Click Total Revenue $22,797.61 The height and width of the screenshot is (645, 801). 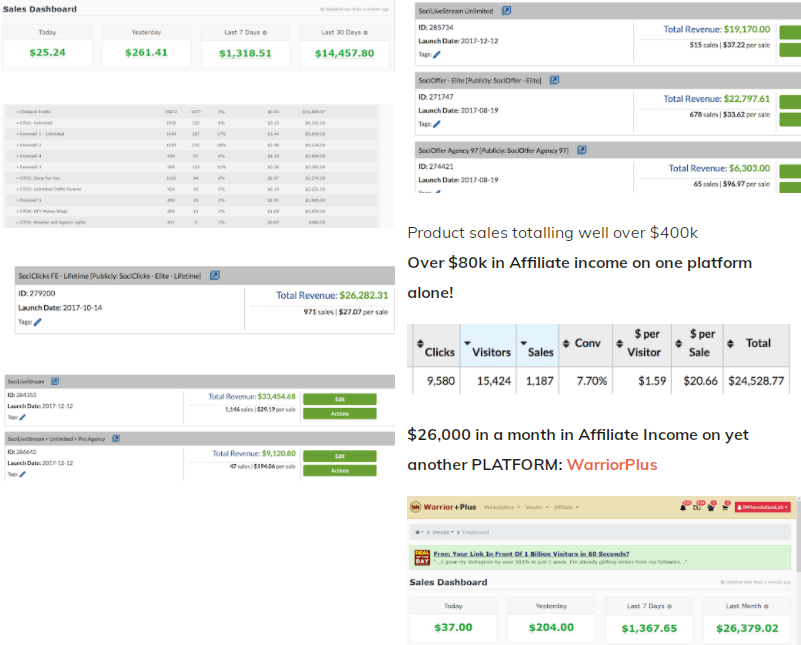click(x=717, y=99)
